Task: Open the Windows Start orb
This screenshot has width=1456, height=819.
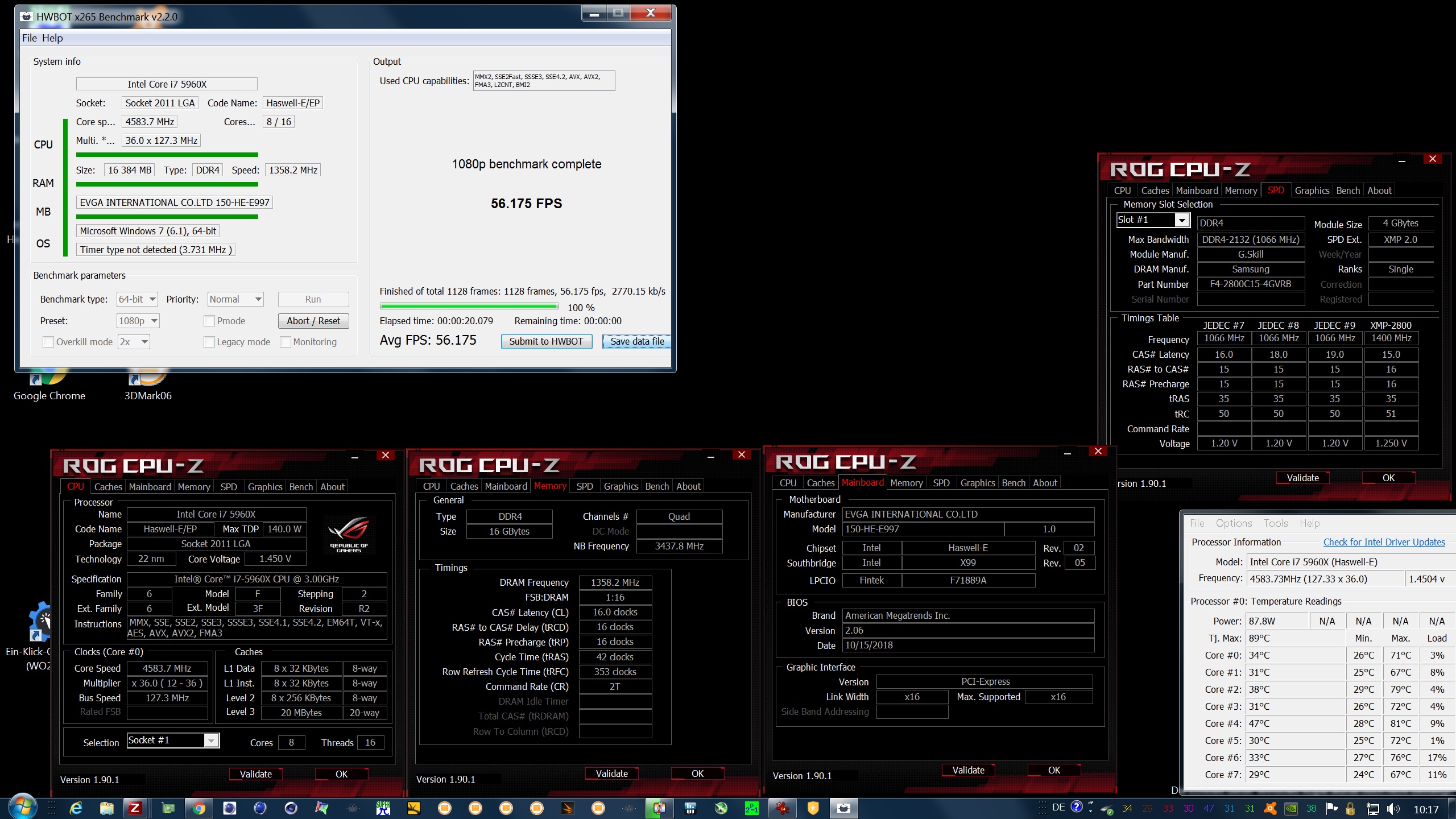Action: 22,807
